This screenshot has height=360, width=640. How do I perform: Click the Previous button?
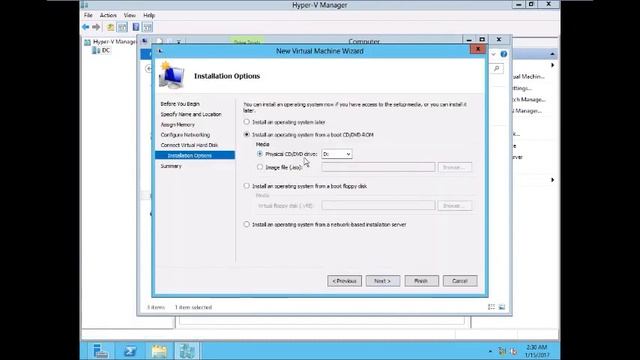coord(344,281)
